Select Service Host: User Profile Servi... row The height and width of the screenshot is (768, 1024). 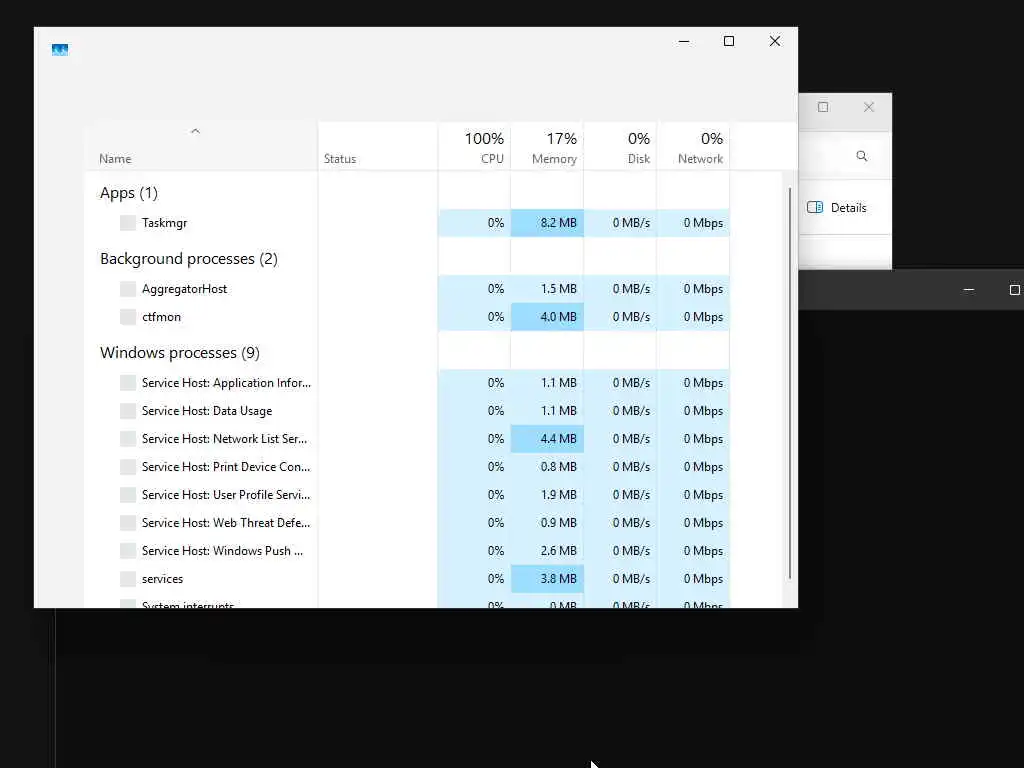tap(408, 495)
